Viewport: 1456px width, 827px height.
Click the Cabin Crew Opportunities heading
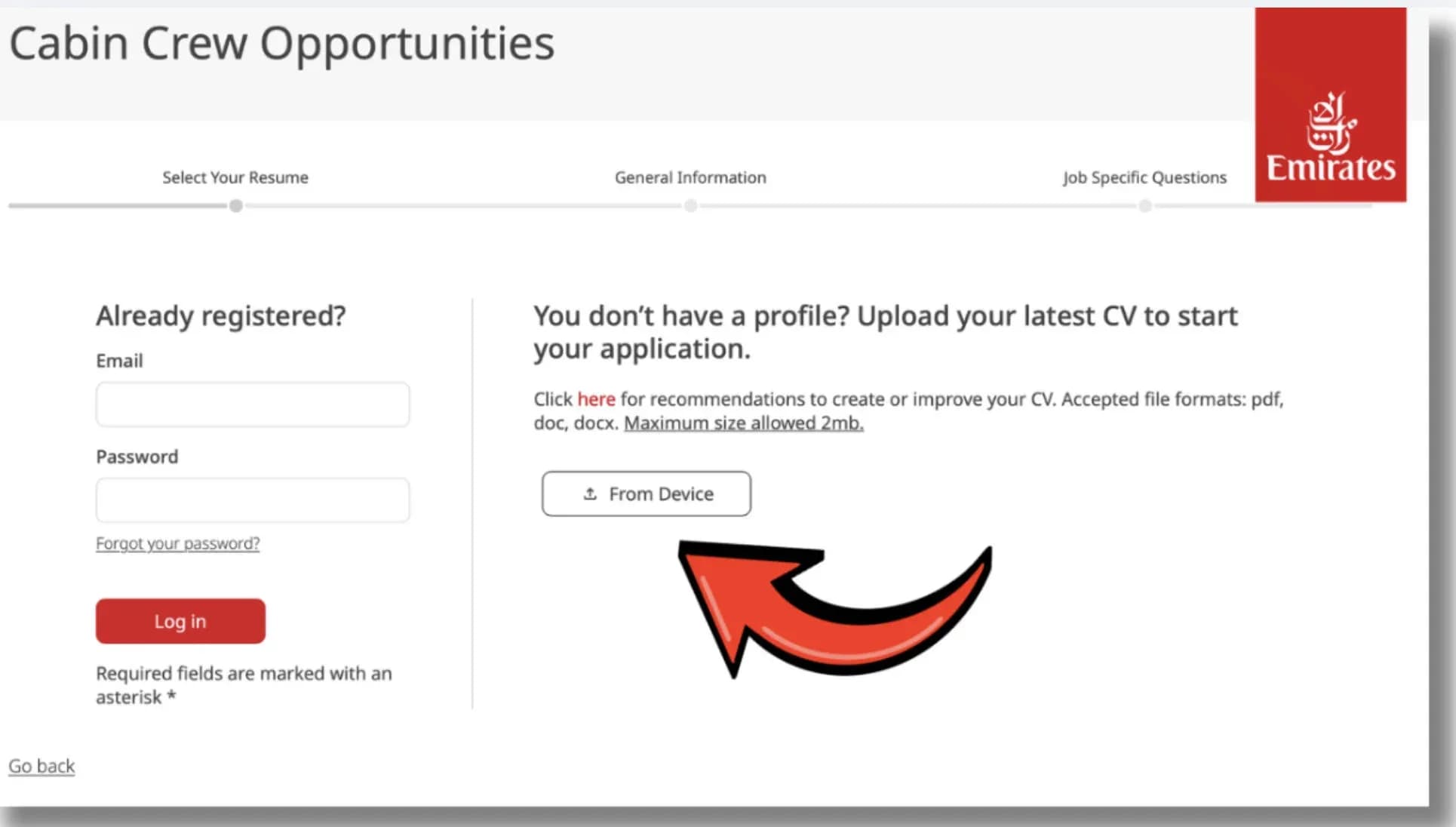point(281,43)
